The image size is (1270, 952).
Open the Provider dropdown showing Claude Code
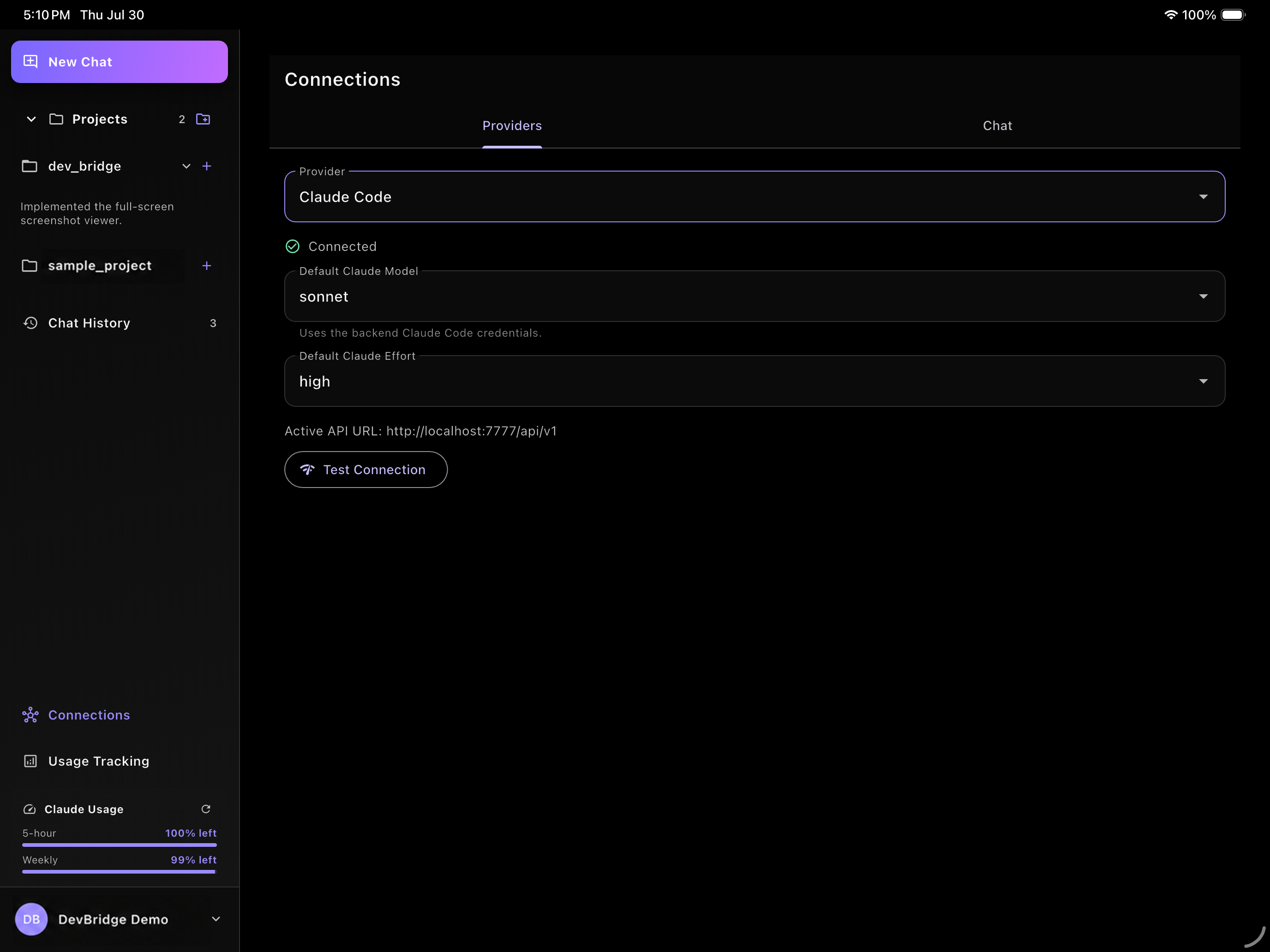click(755, 197)
